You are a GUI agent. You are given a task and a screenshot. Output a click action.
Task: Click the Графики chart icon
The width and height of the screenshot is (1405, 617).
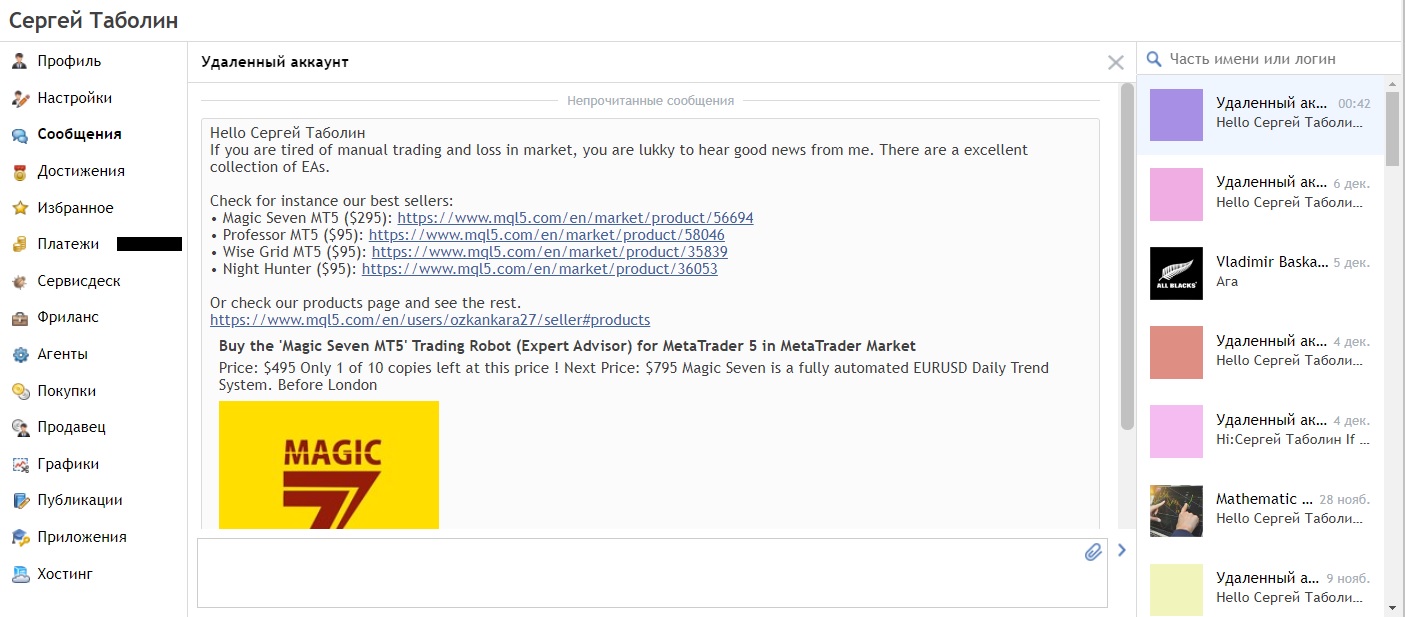pos(20,464)
